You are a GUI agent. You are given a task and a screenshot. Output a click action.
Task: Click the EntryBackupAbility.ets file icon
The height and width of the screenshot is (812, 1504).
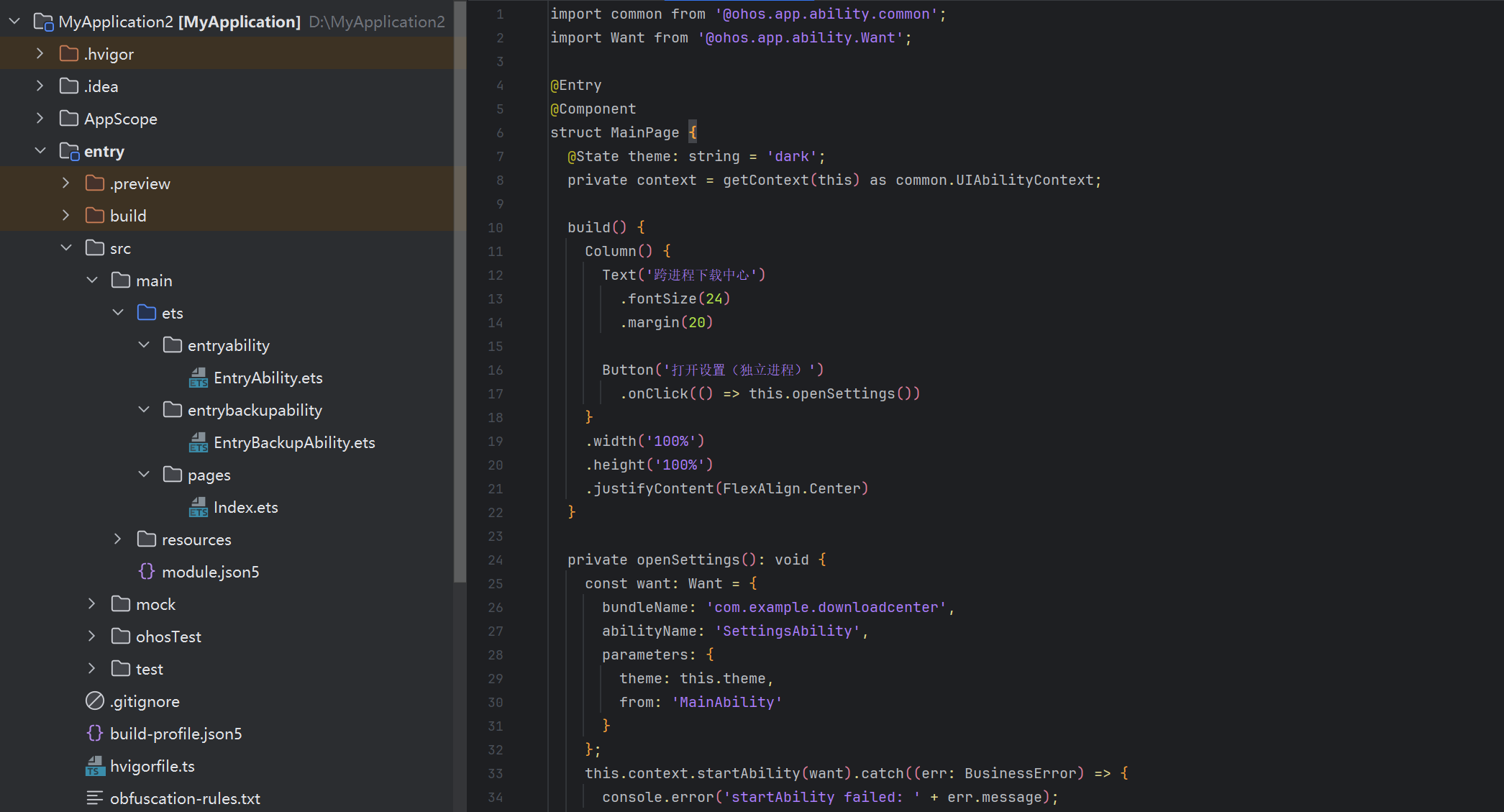199,442
